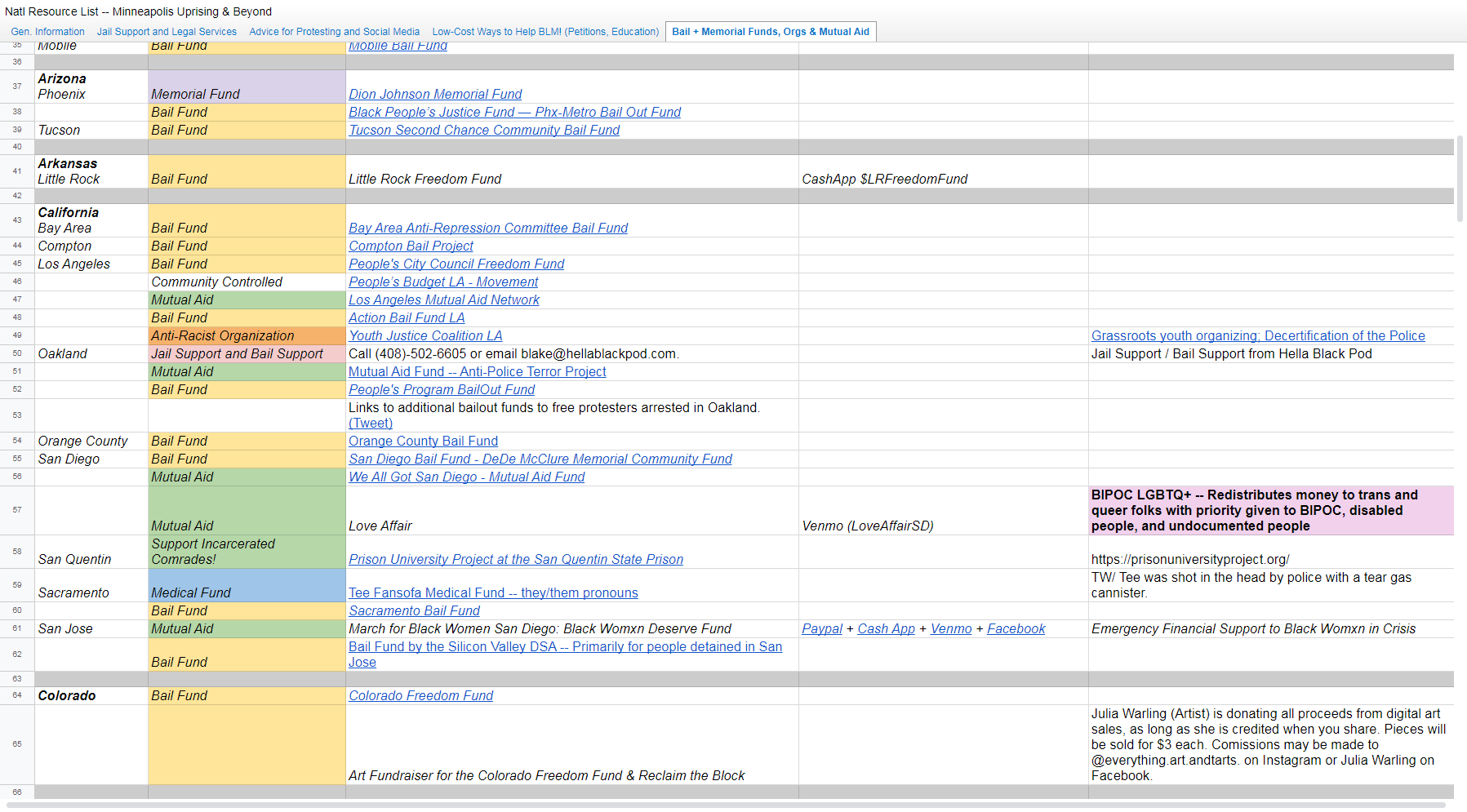1467x812 pixels.
Task: Click the Venmo (LoveAffairSD) cell
Action: coord(944,511)
